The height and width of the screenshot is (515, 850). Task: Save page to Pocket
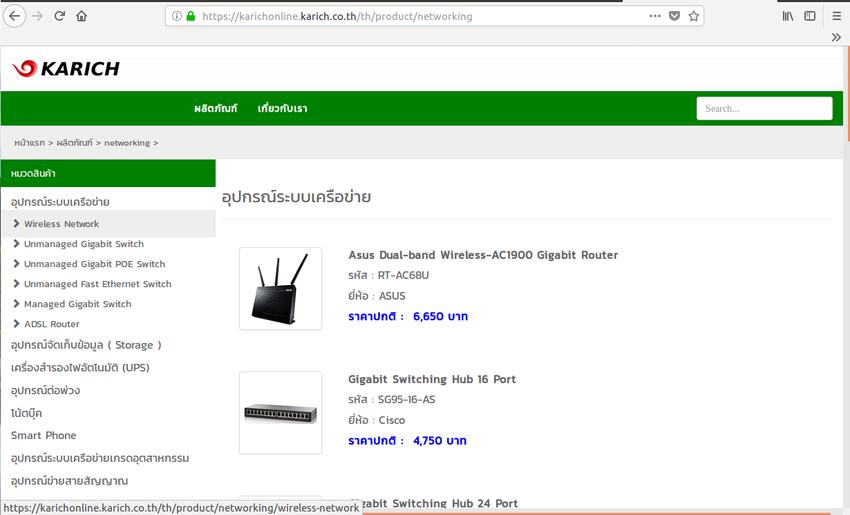674,16
